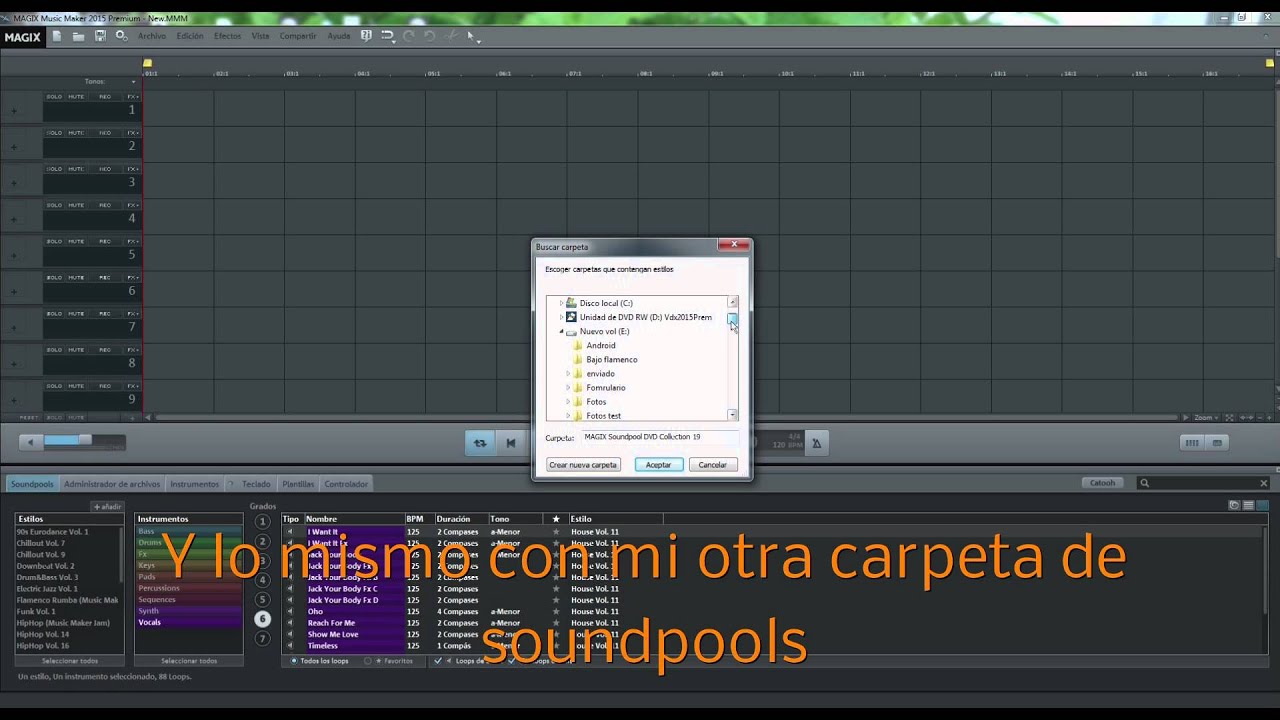Click 'Seleccionar todos' under Estilos
The width and height of the screenshot is (1280, 720).
[x=70, y=661]
